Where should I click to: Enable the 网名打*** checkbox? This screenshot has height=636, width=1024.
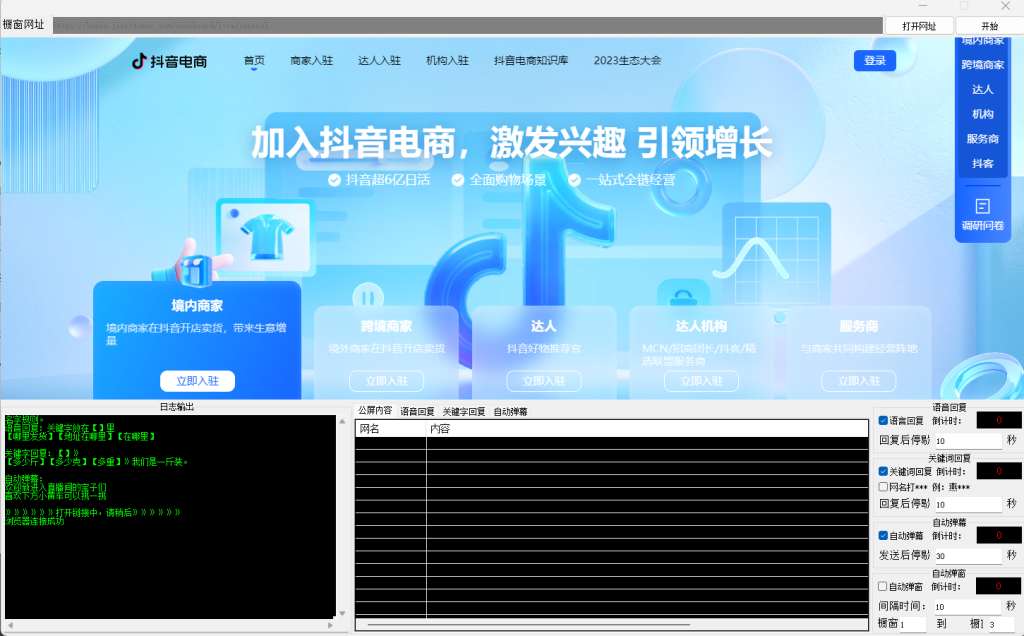(x=883, y=486)
